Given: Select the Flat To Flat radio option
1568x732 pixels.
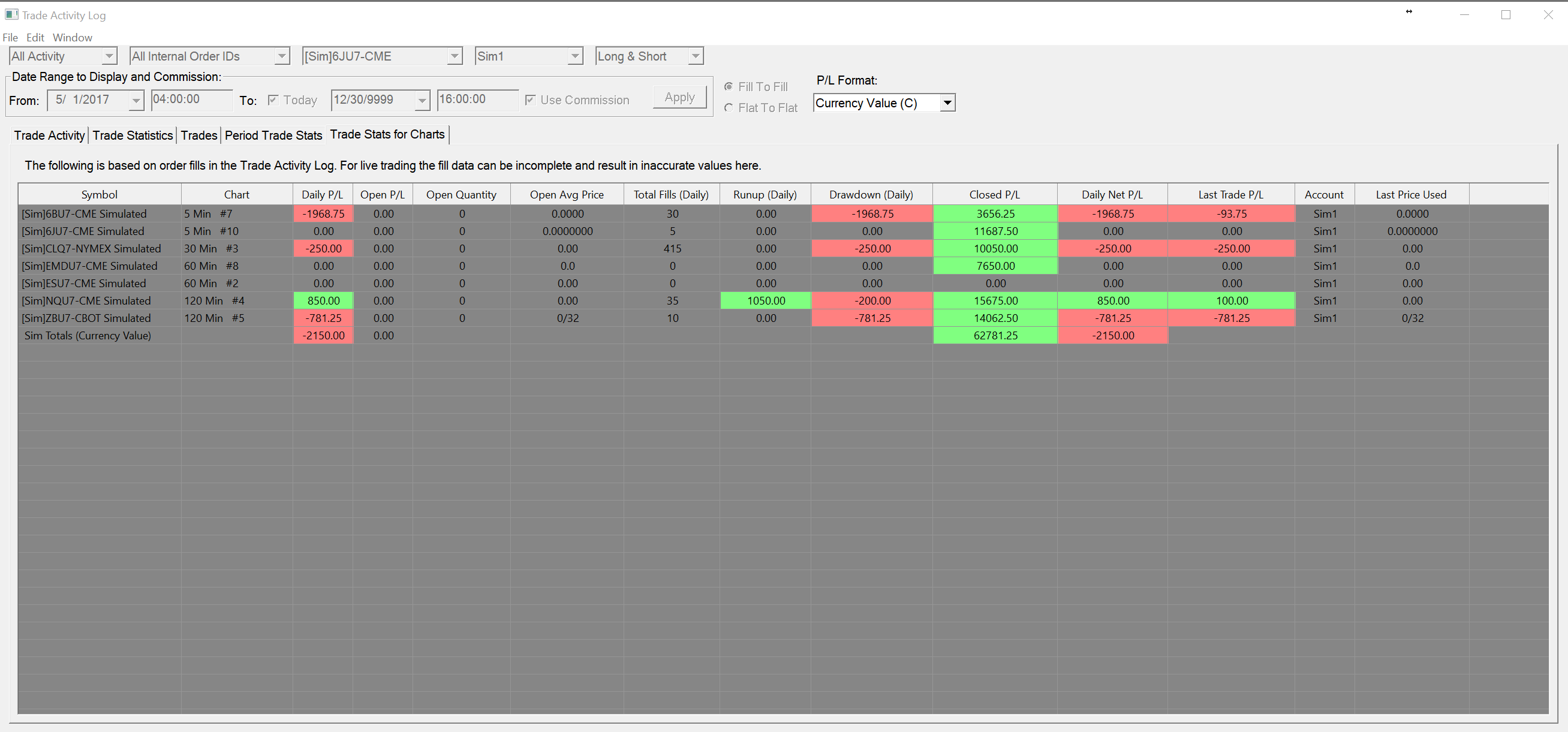Looking at the screenshot, I should point(729,108).
